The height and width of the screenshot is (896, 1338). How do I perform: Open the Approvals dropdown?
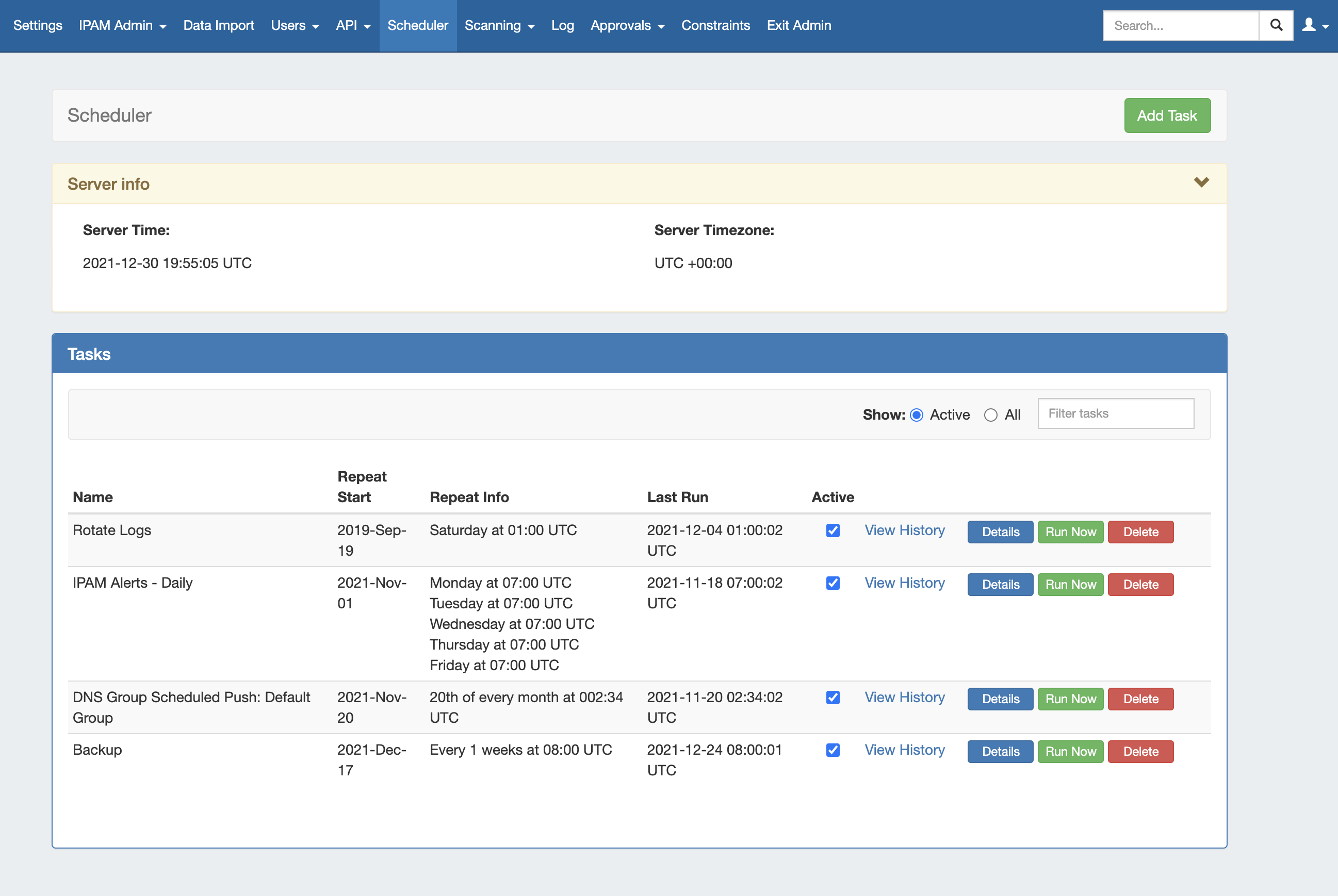point(627,26)
